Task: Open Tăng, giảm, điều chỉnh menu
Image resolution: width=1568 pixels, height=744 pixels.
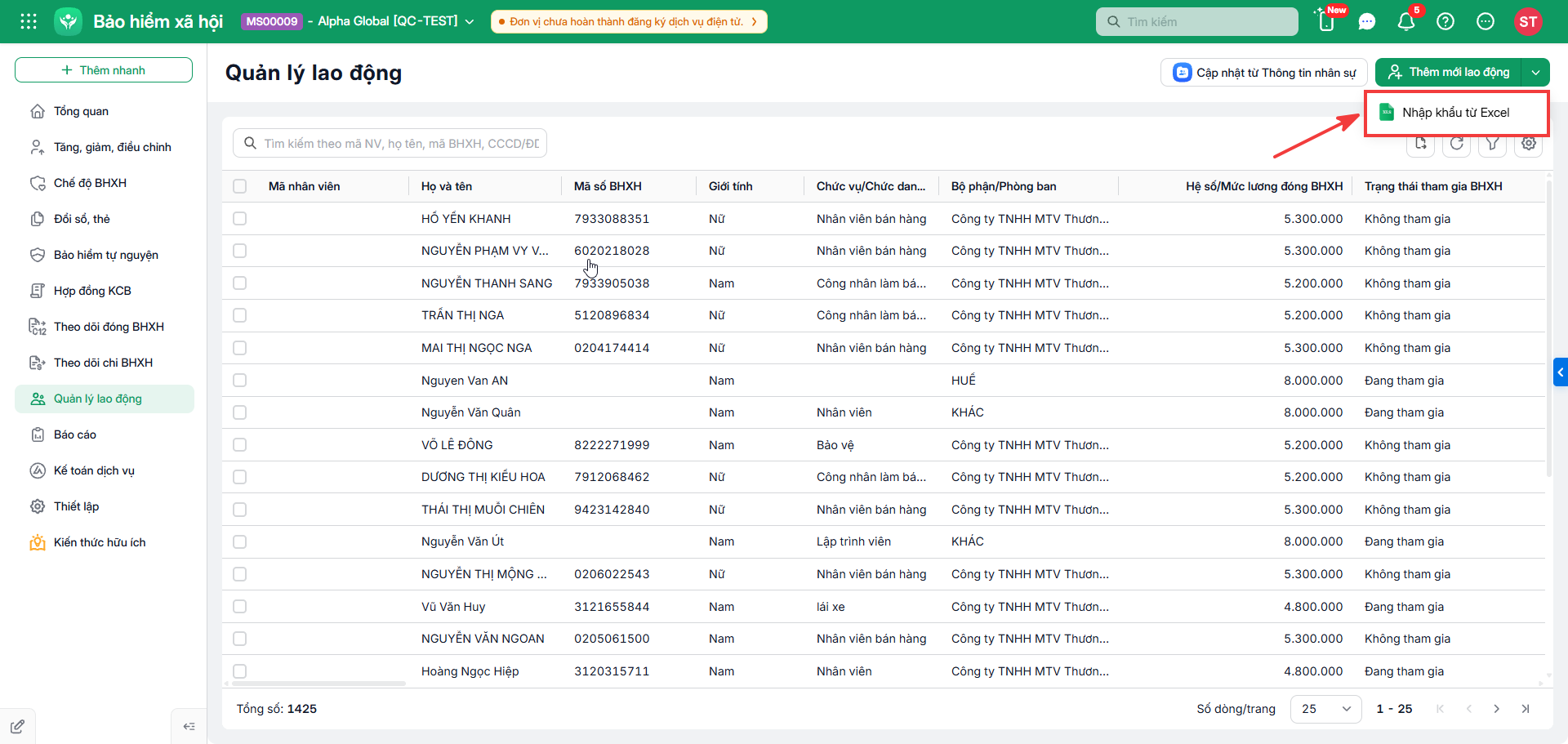Action: pyautogui.click(x=104, y=147)
